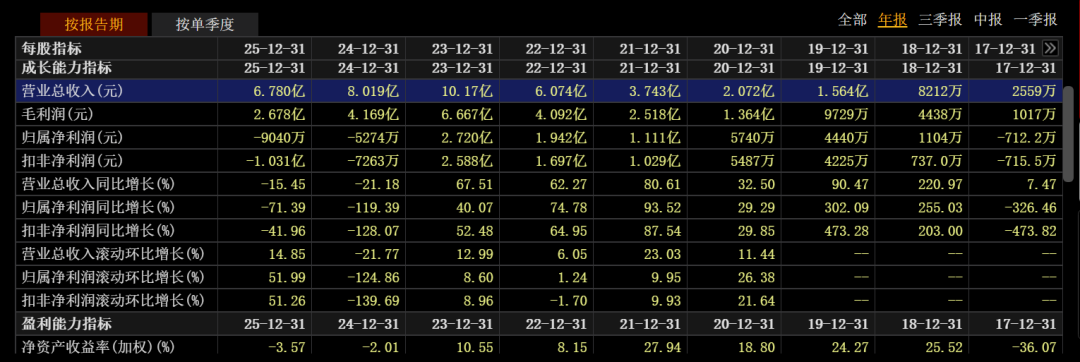
Task: Click the 24-12-31 column header in top row
Action: pyautogui.click(x=368, y=49)
